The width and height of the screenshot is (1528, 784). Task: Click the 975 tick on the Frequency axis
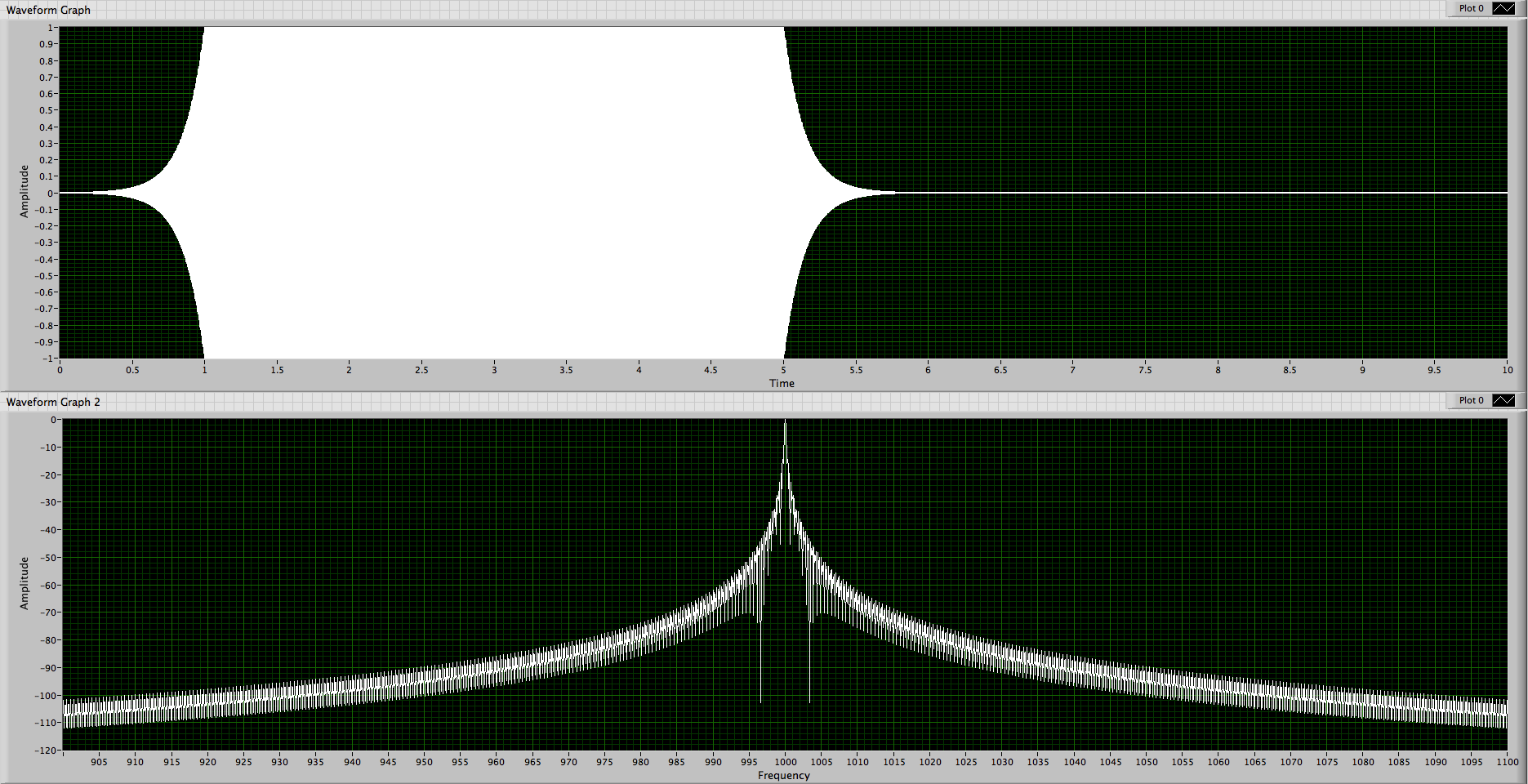(604, 762)
